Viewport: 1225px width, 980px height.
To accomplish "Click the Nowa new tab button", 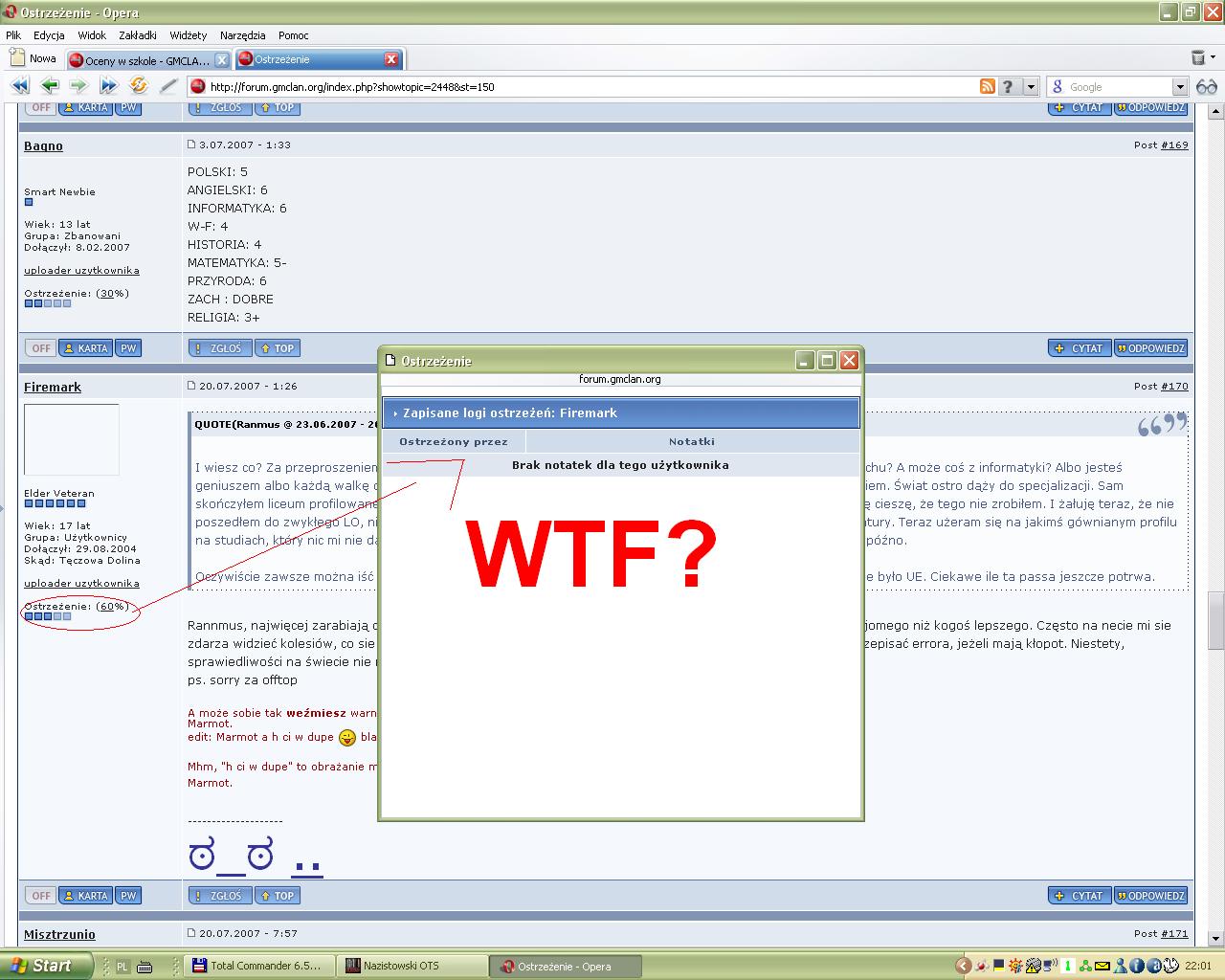I will tap(34, 58).
